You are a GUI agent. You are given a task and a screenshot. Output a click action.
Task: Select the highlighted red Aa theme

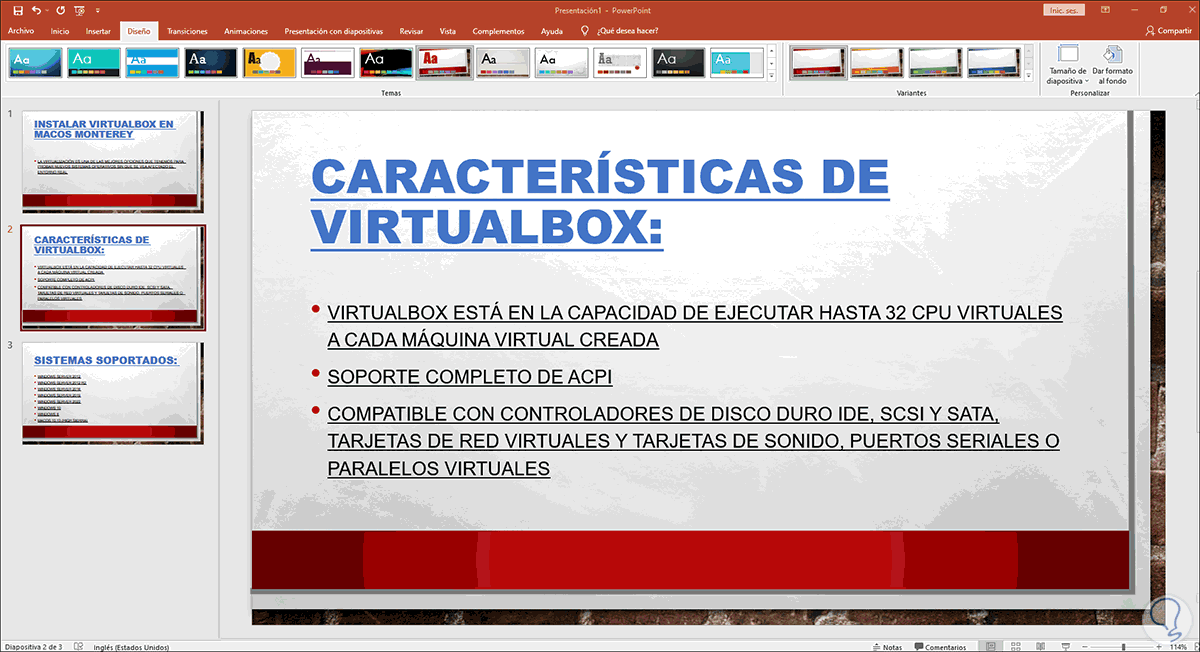click(444, 63)
